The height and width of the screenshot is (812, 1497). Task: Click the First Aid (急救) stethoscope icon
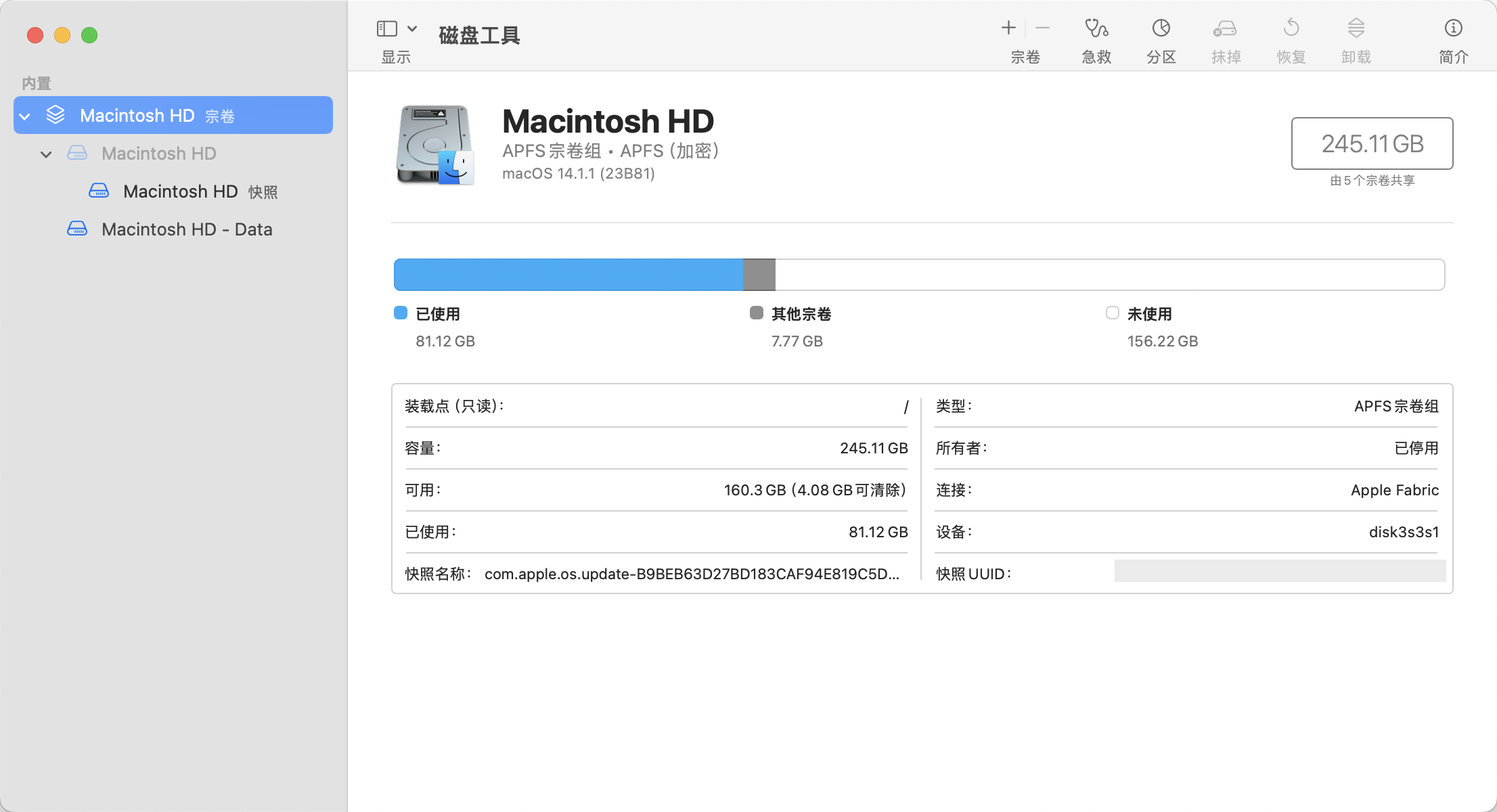coord(1096,28)
